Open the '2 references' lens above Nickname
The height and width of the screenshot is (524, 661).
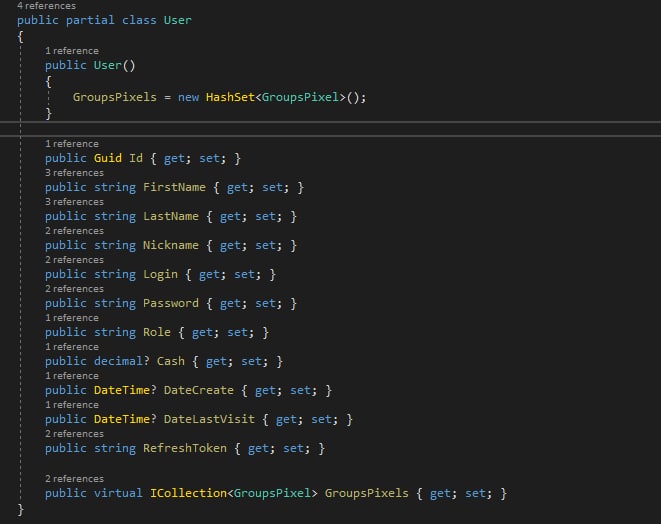coord(74,231)
